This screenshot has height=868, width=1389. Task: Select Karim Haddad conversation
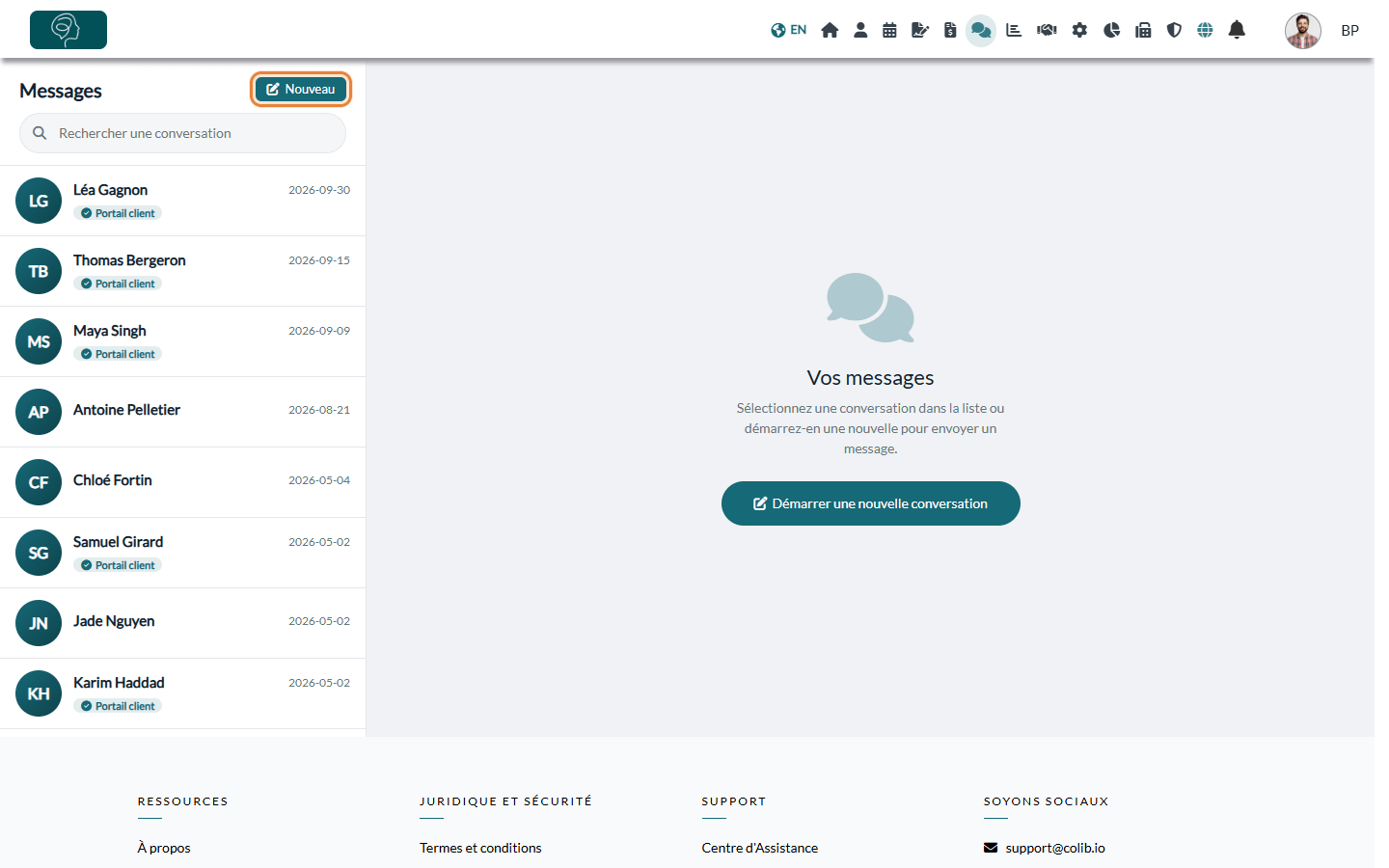point(182,693)
